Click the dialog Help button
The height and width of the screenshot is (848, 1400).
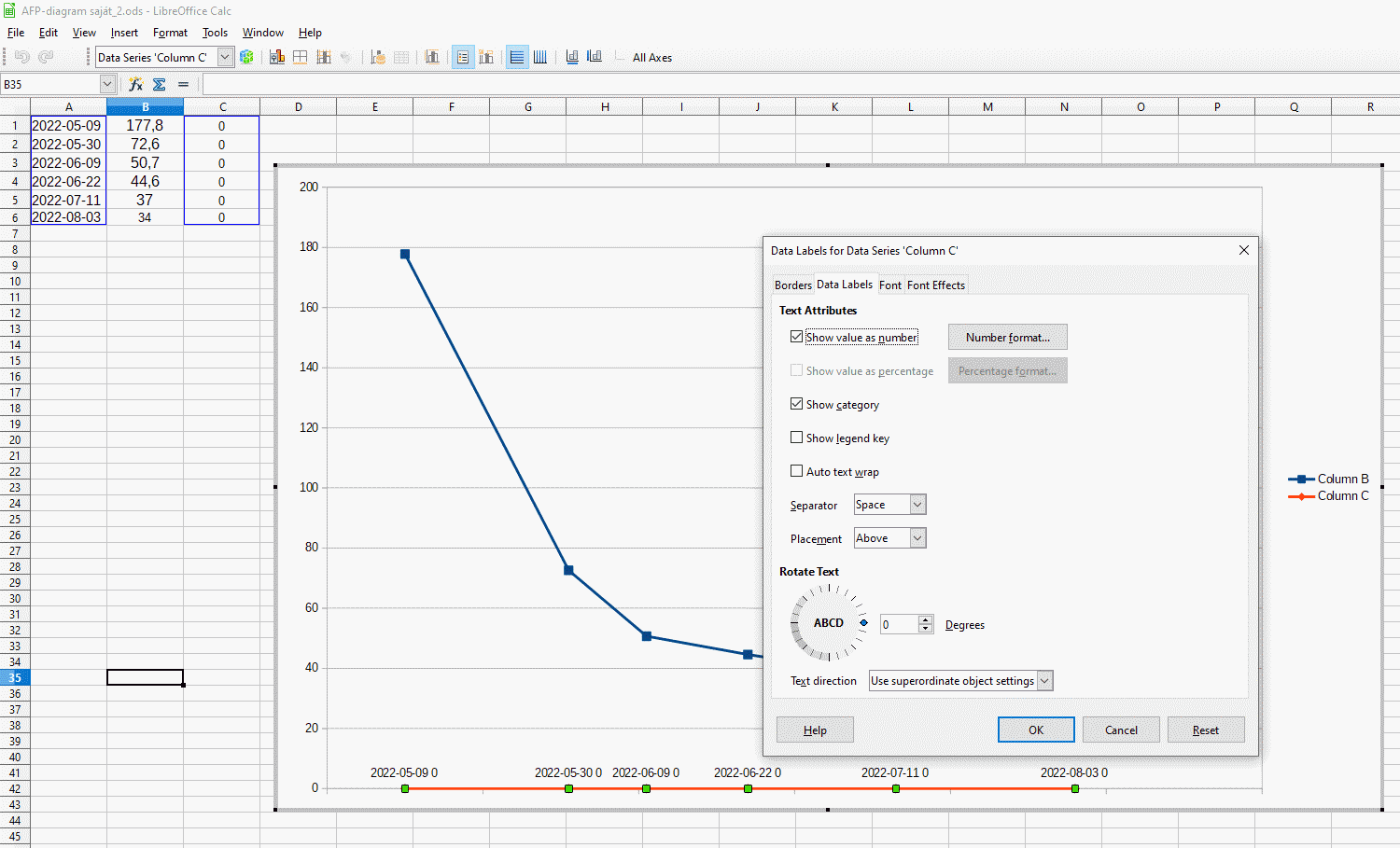(815, 730)
